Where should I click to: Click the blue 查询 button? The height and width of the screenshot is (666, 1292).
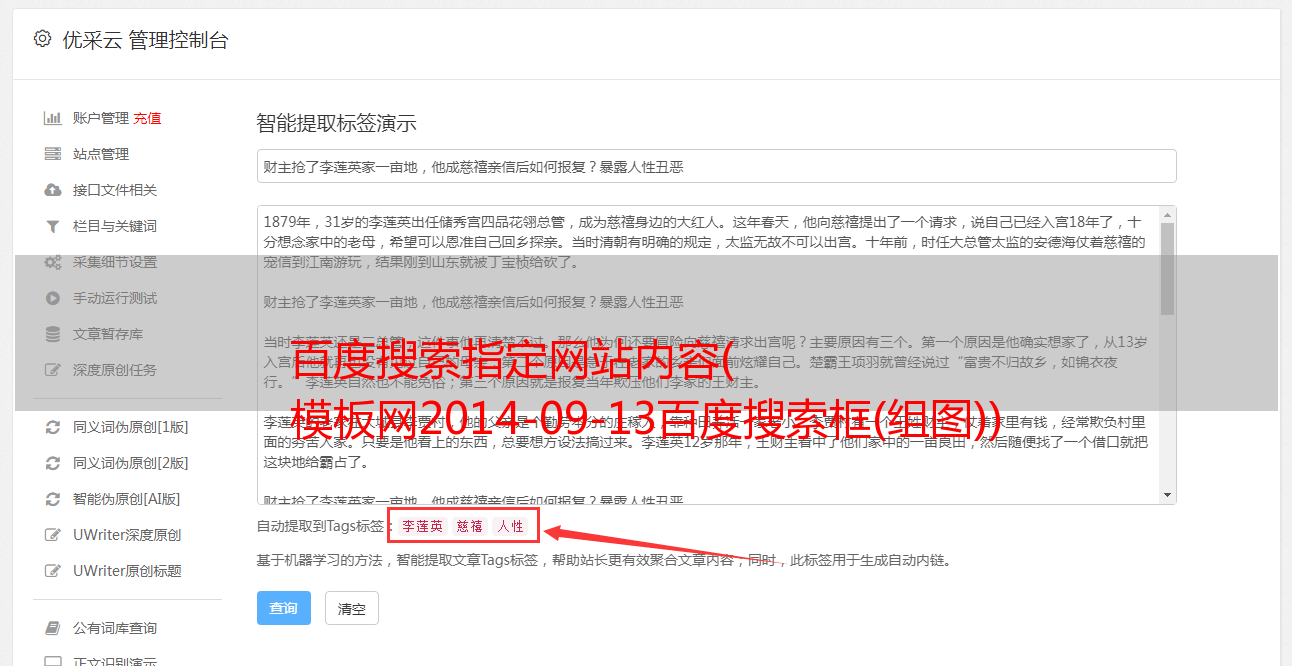pyautogui.click(x=284, y=608)
